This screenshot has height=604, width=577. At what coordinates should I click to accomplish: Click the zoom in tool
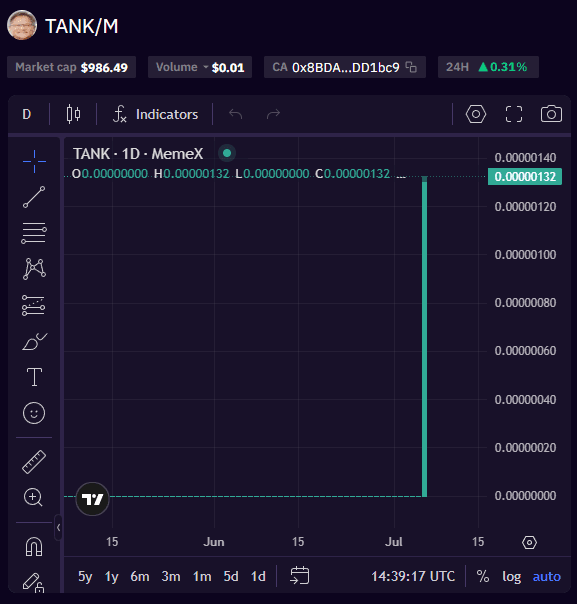pos(34,497)
